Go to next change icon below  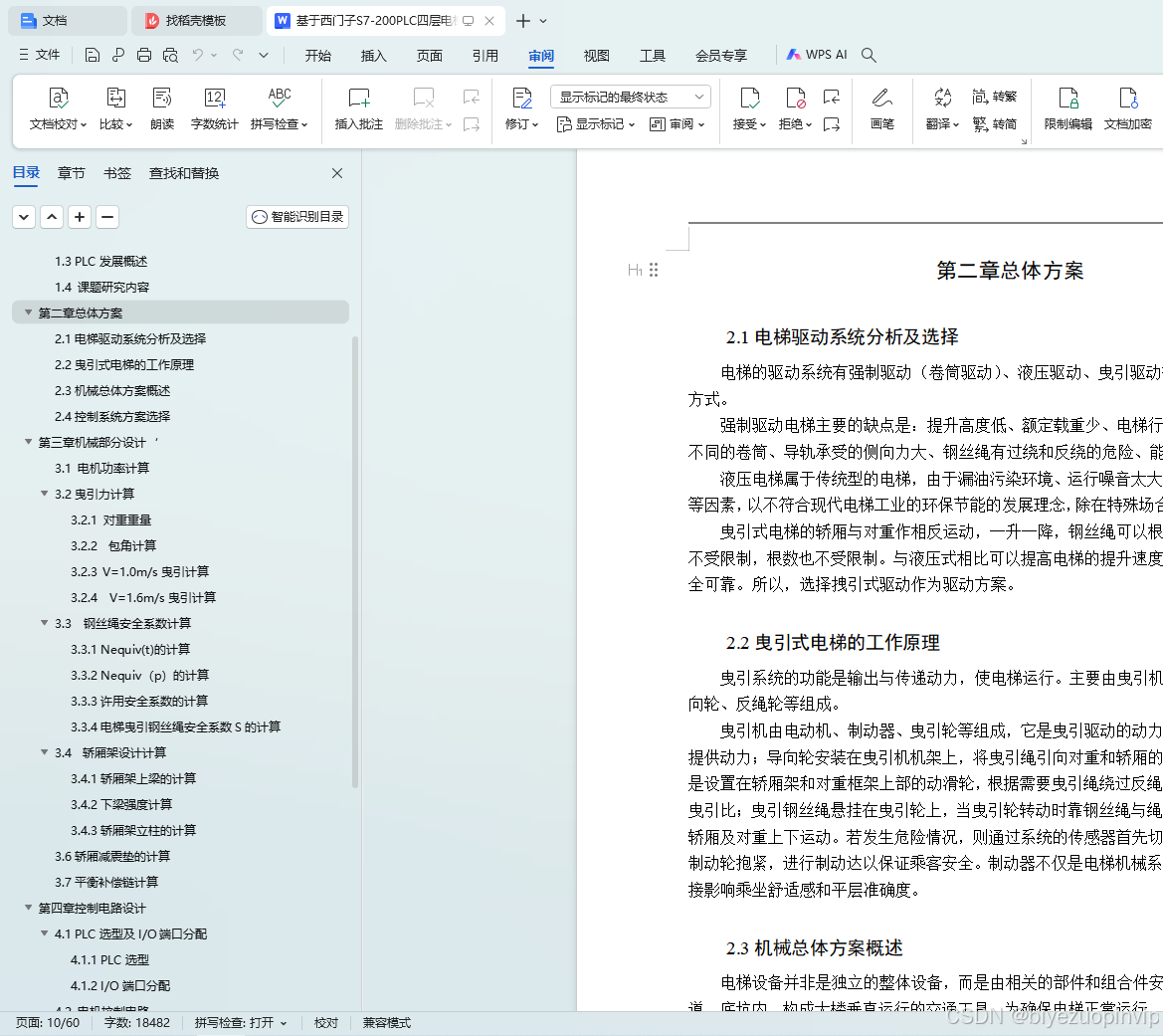[x=832, y=124]
